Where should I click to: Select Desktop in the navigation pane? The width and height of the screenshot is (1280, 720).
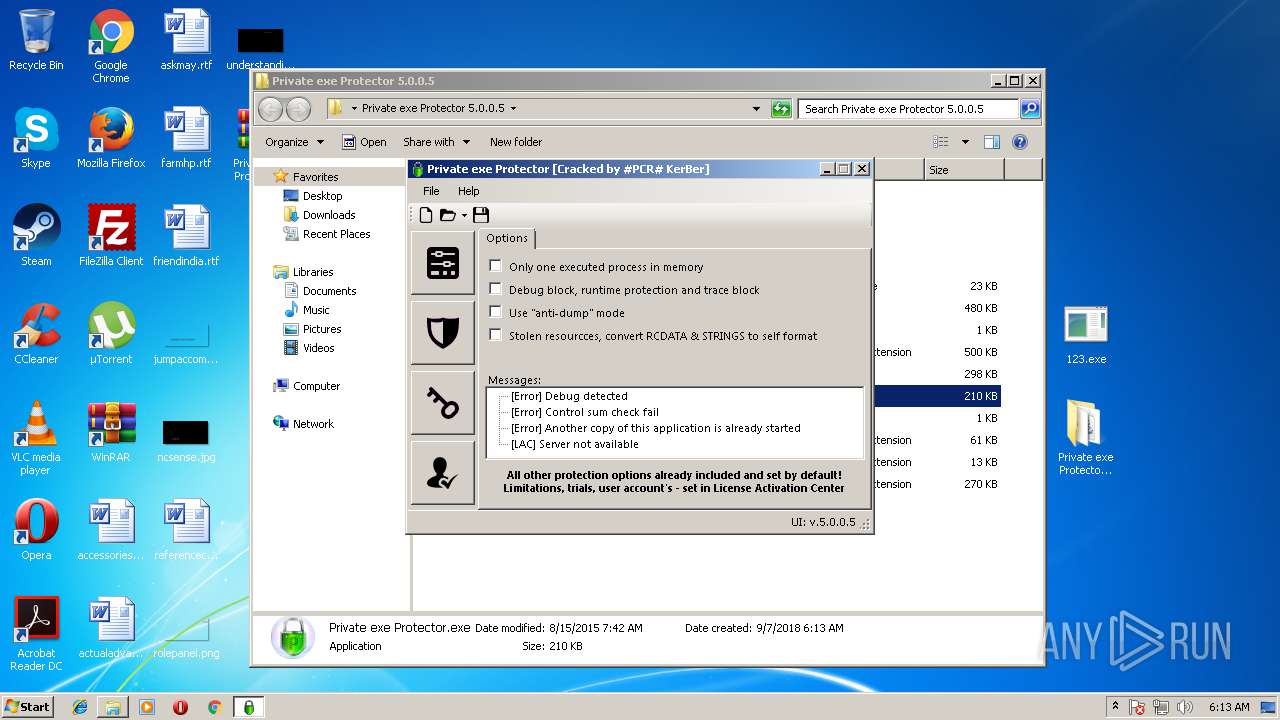pyautogui.click(x=322, y=196)
